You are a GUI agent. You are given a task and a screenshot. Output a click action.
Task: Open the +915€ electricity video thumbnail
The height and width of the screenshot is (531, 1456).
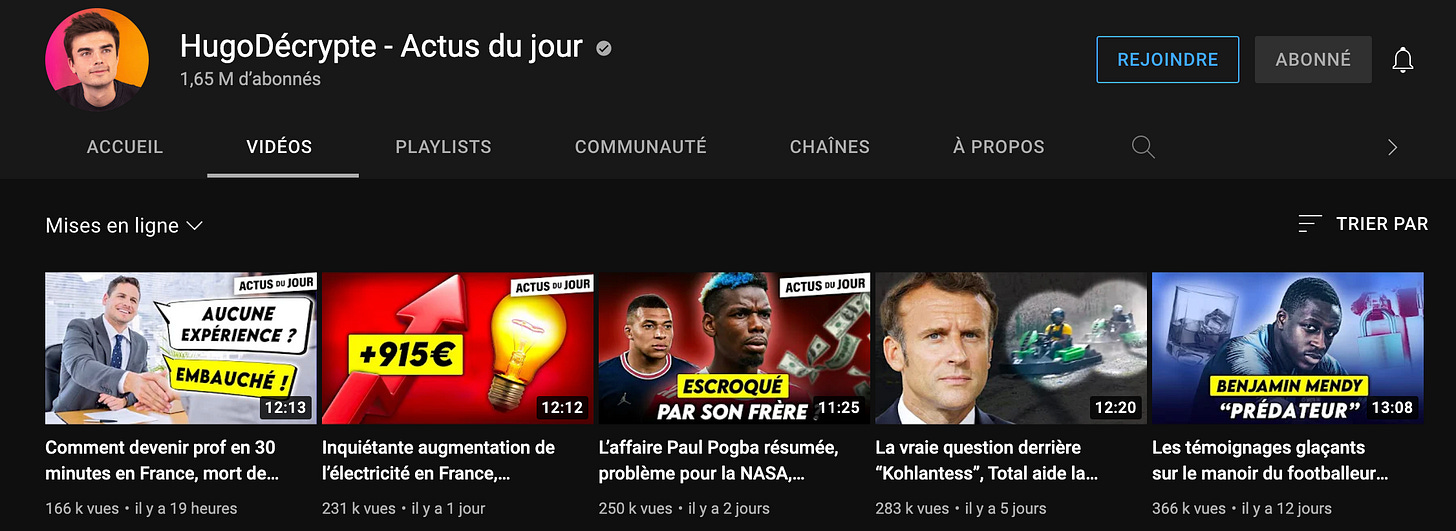[x=457, y=348]
